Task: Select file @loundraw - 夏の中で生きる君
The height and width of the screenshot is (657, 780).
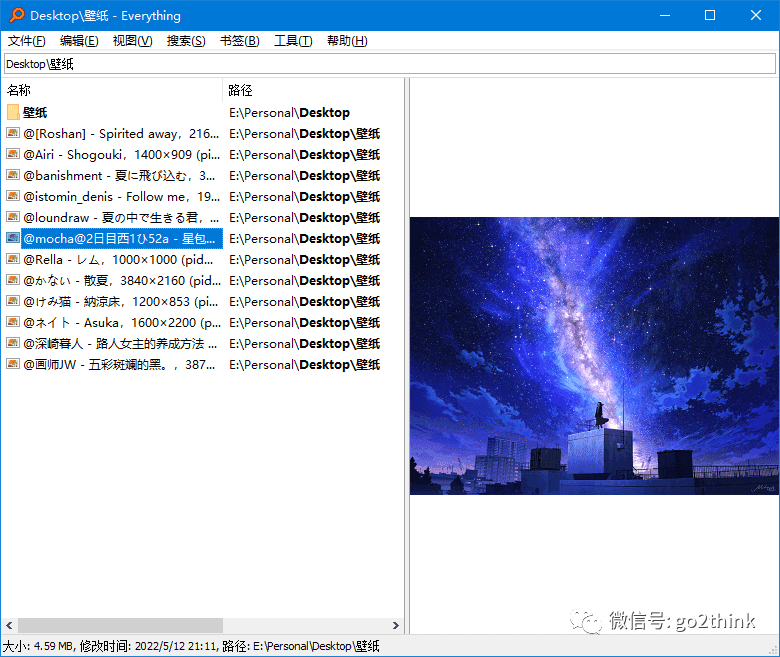Action: pyautogui.click(x=121, y=217)
